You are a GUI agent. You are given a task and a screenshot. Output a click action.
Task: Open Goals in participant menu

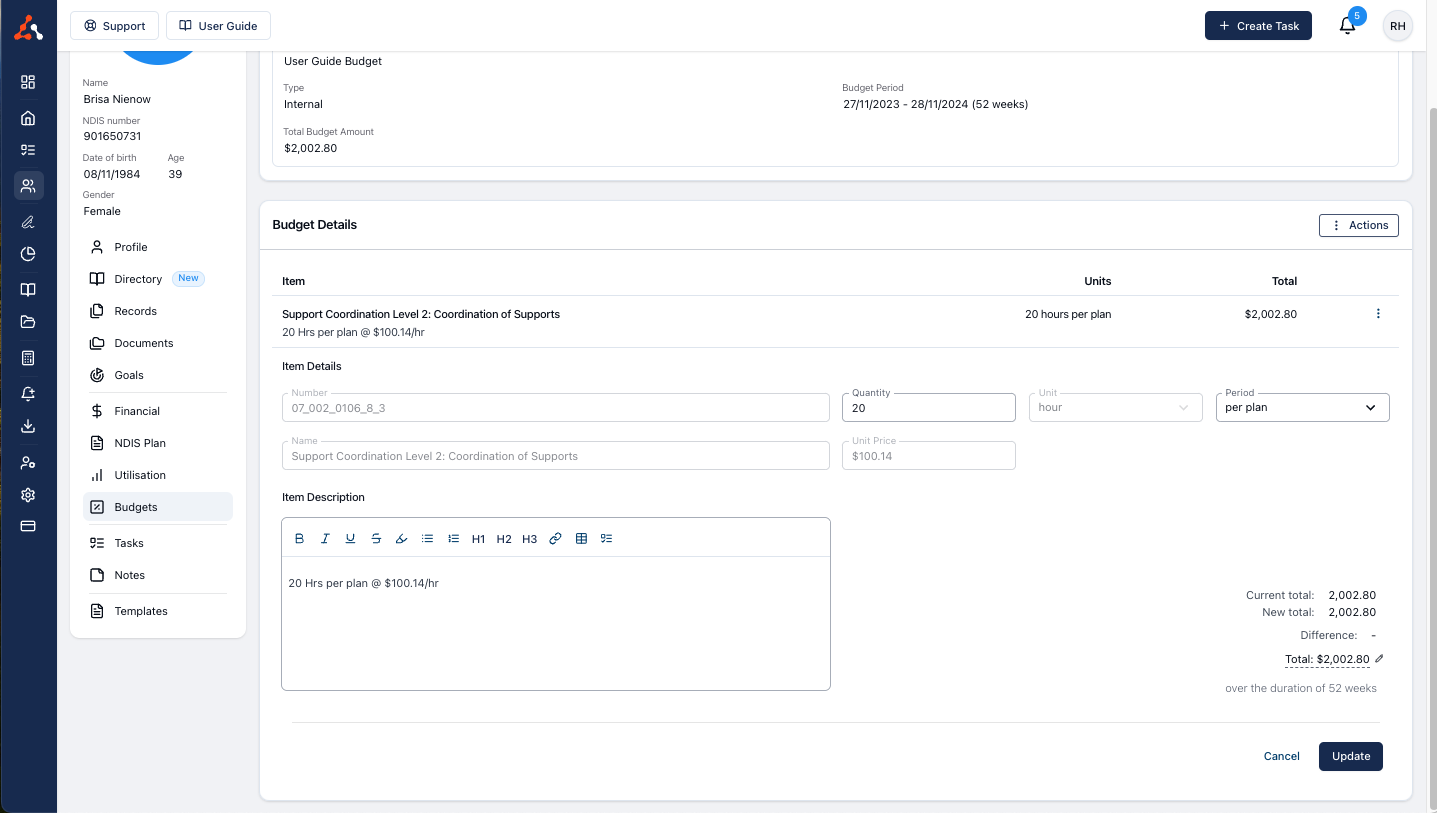point(158,375)
